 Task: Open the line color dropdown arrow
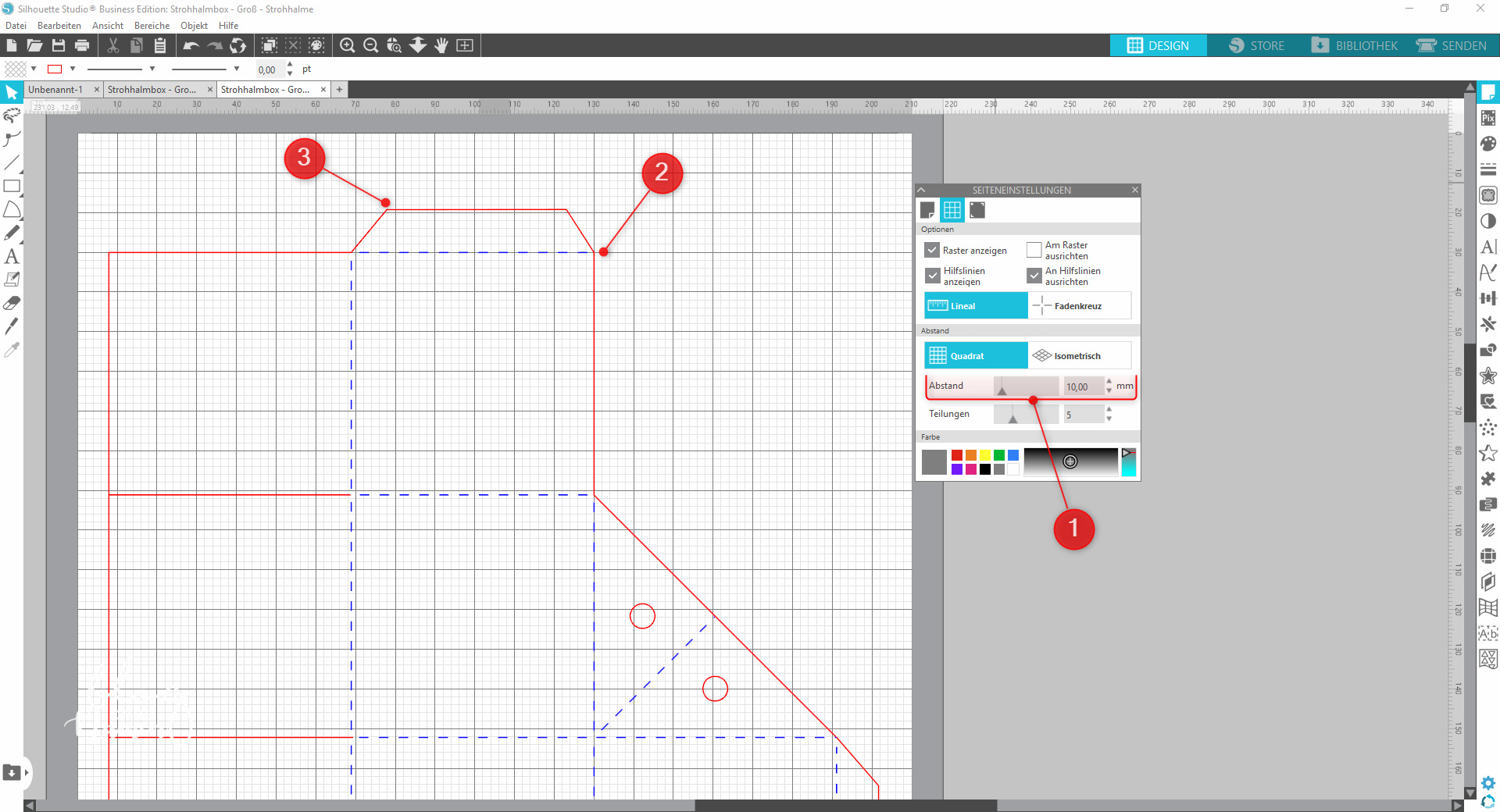73,69
